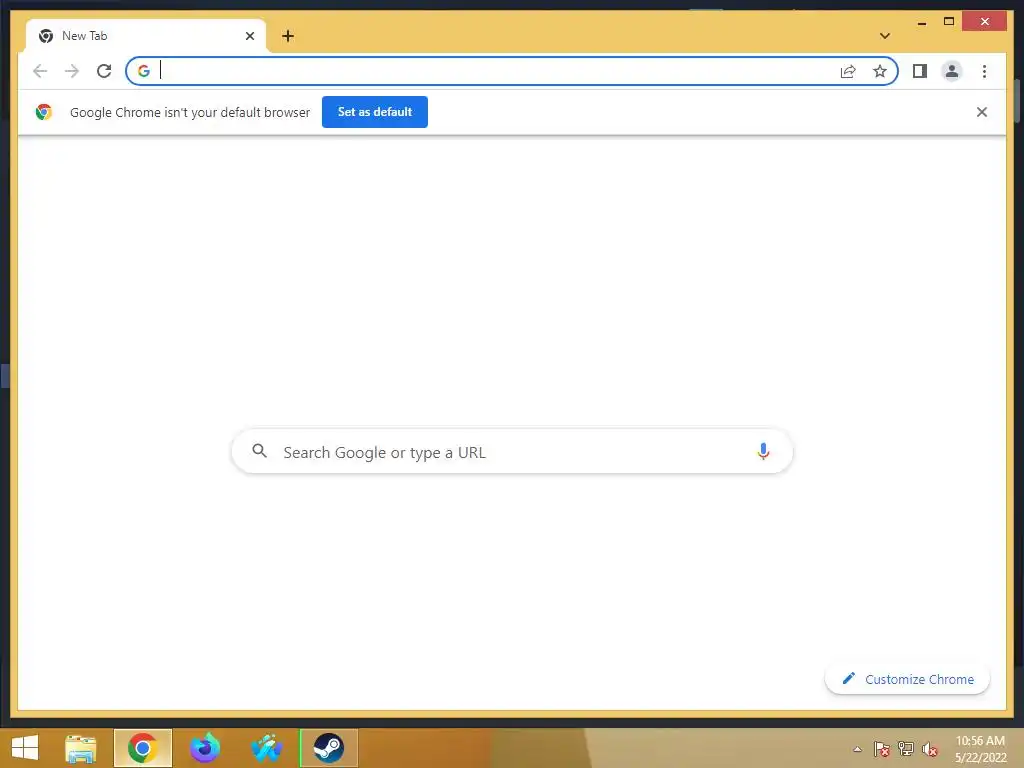Open Customize Chrome
The width and height of the screenshot is (1024, 768).
pyautogui.click(x=907, y=679)
